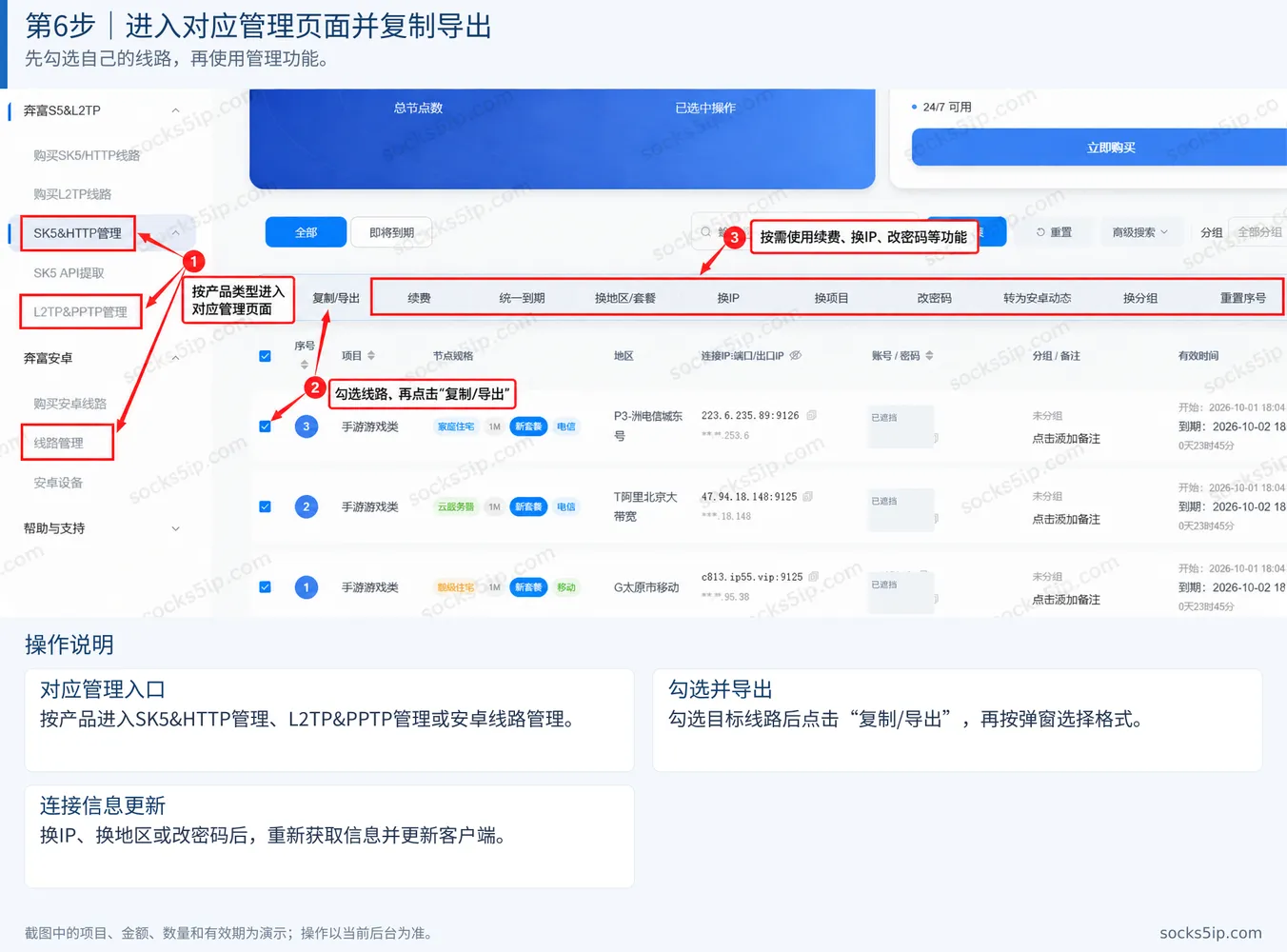Click the 电信 tag in the P3 row
This screenshot has height=952, width=1287.
[566, 426]
